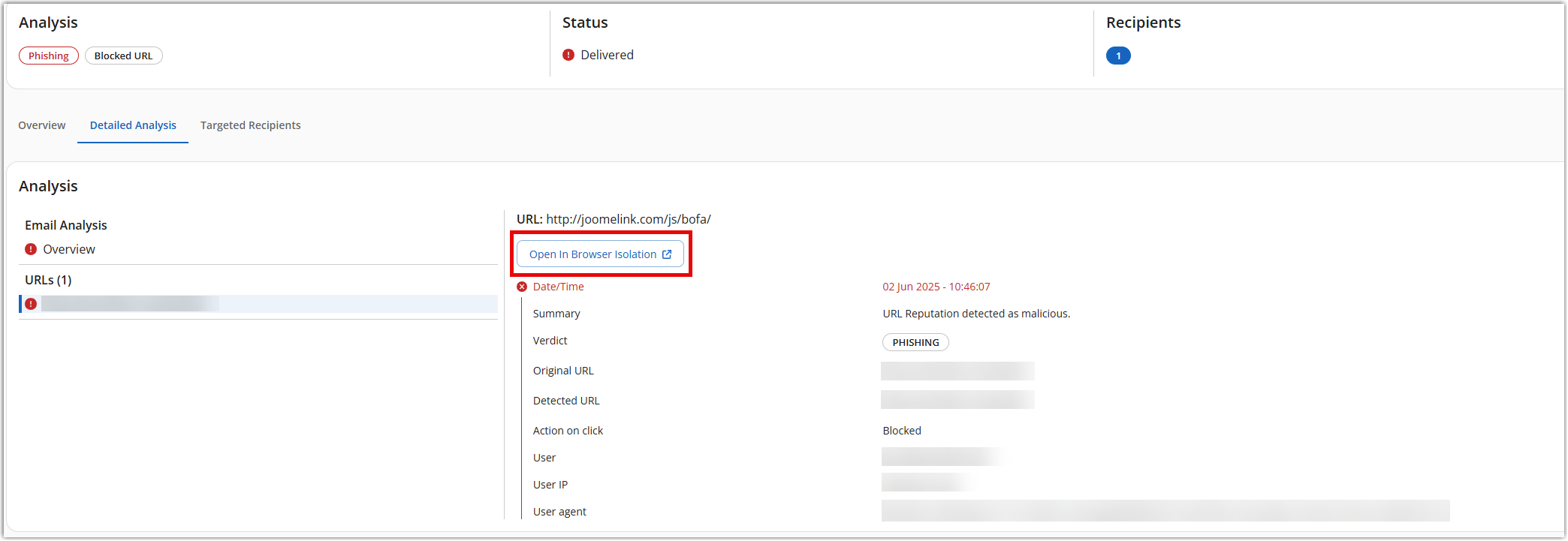Collapse the Date/Time event entry
Screen dimensions: 1568x541
point(558,287)
